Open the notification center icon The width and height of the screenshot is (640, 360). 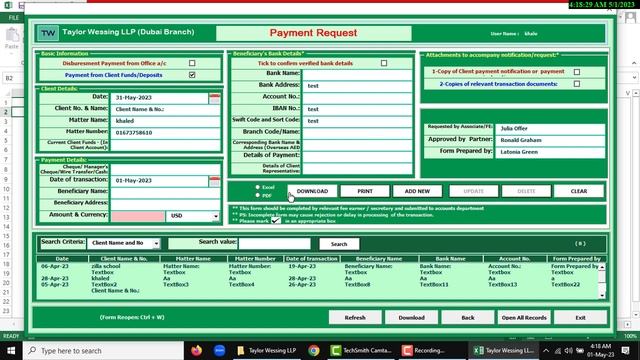tap(625, 351)
